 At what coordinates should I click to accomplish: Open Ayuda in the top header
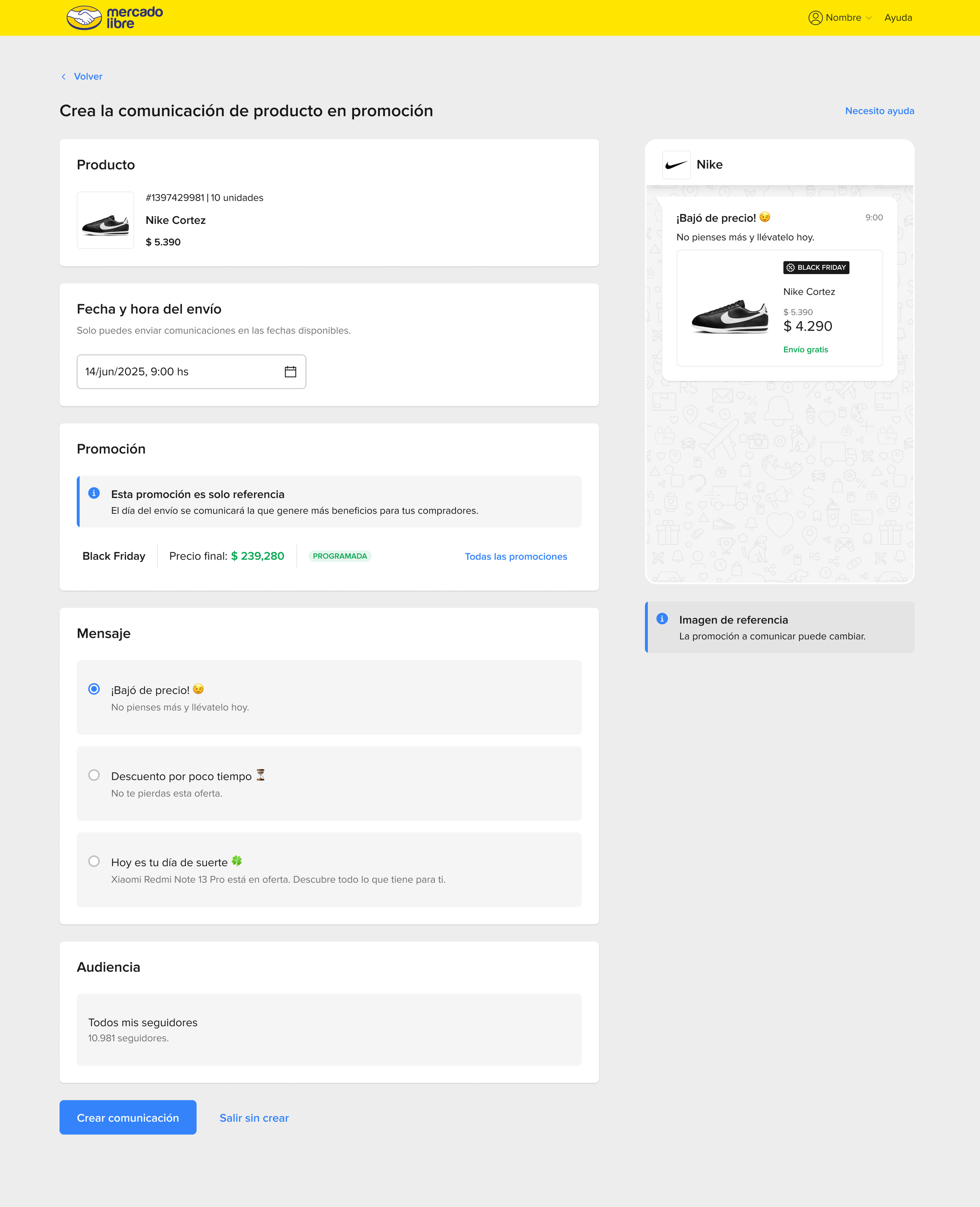[x=898, y=18]
